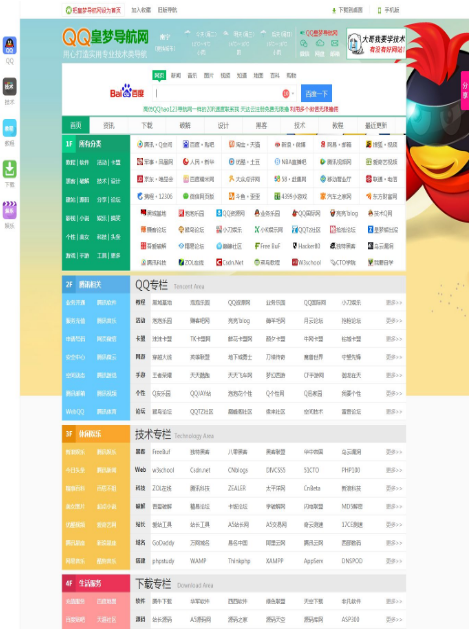
Task: Open the 携程·12306 site link
Action: [x=154, y=196]
